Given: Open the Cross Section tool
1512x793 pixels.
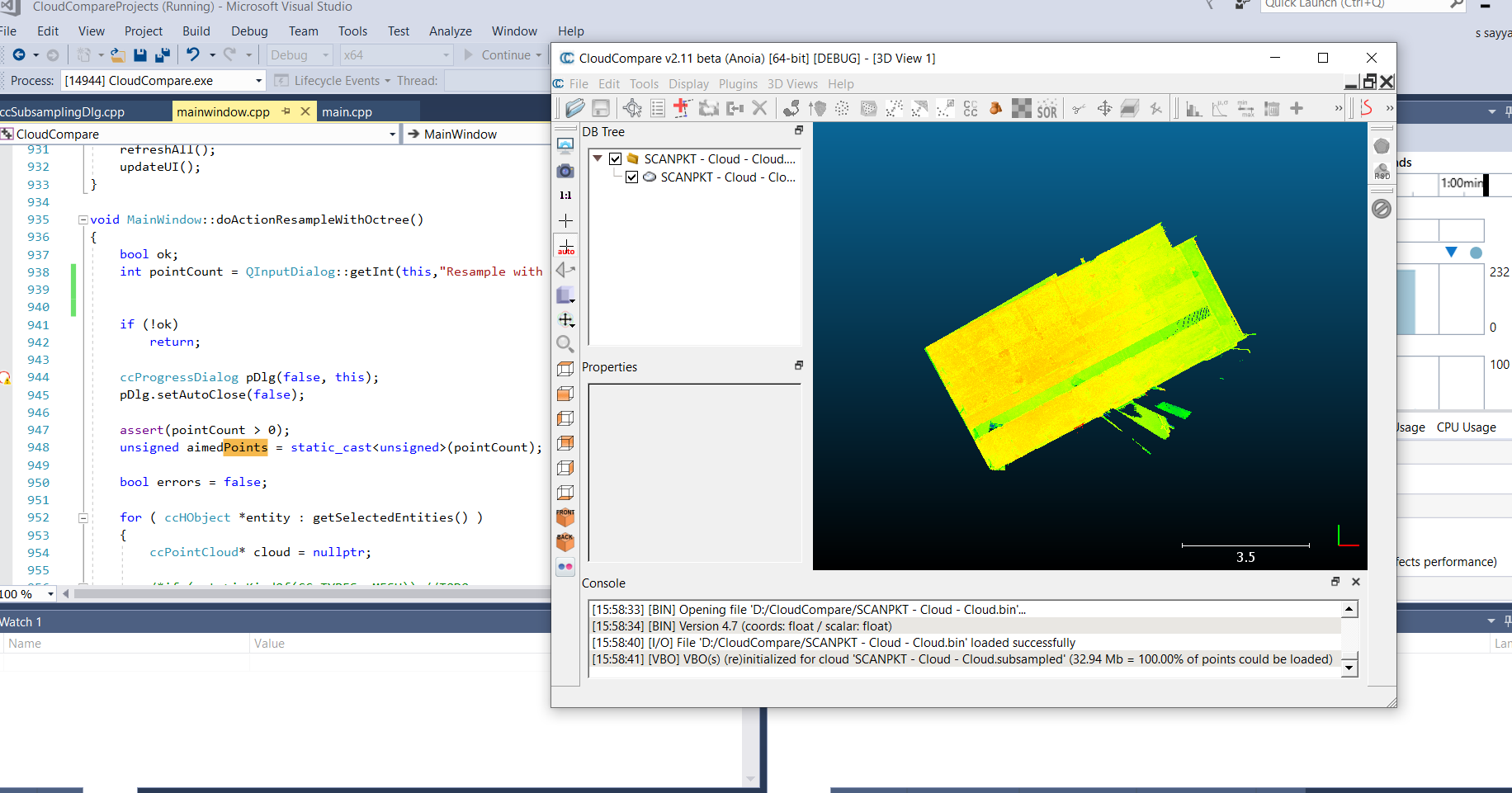Looking at the screenshot, I should tap(1130, 108).
